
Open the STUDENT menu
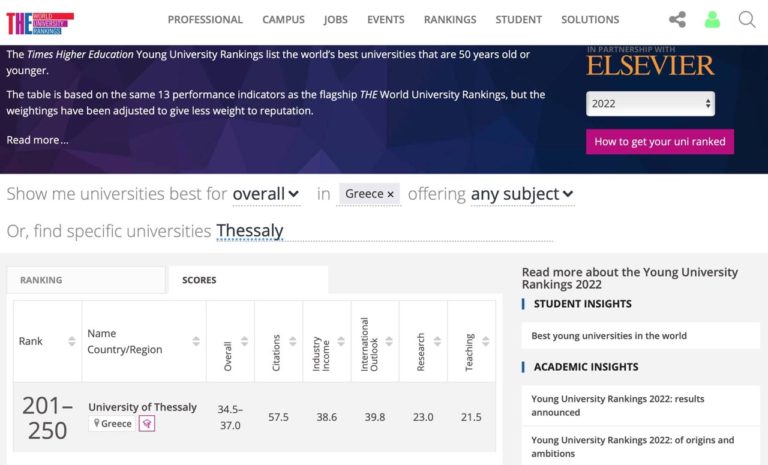tap(518, 20)
